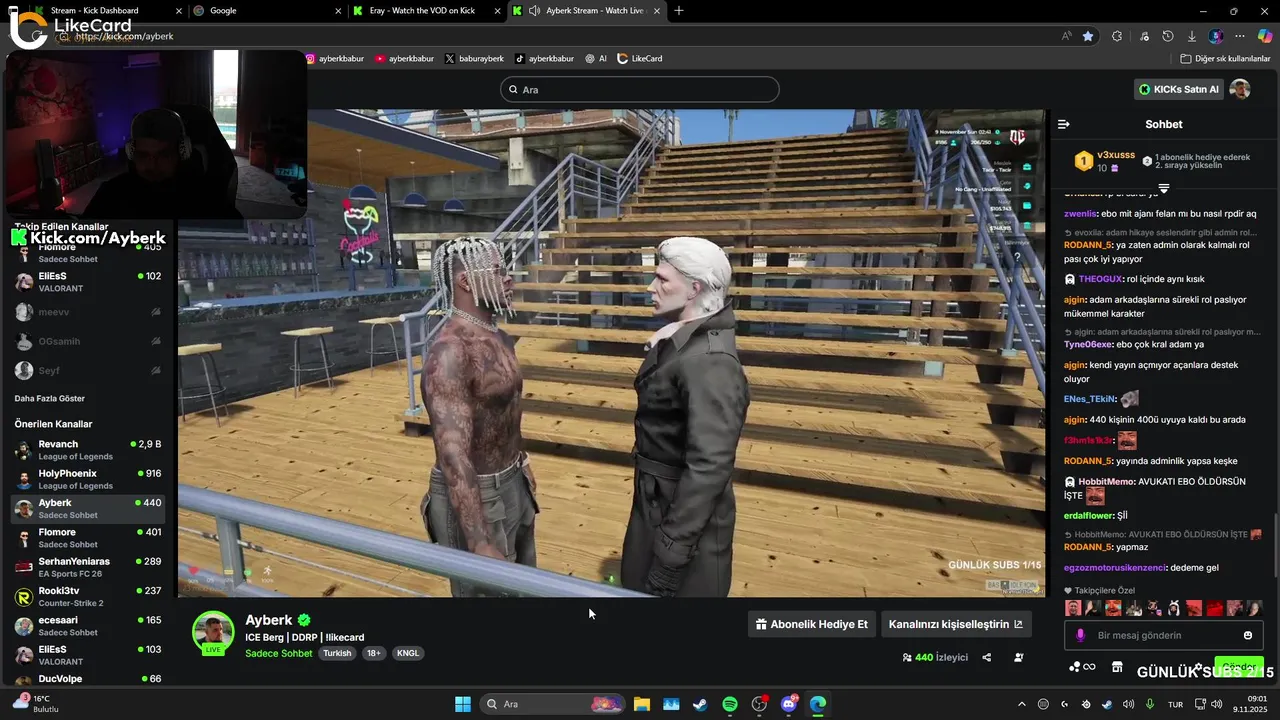This screenshot has height=720, width=1280.
Task: Open the AI bookmark
Action: click(x=596, y=58)
